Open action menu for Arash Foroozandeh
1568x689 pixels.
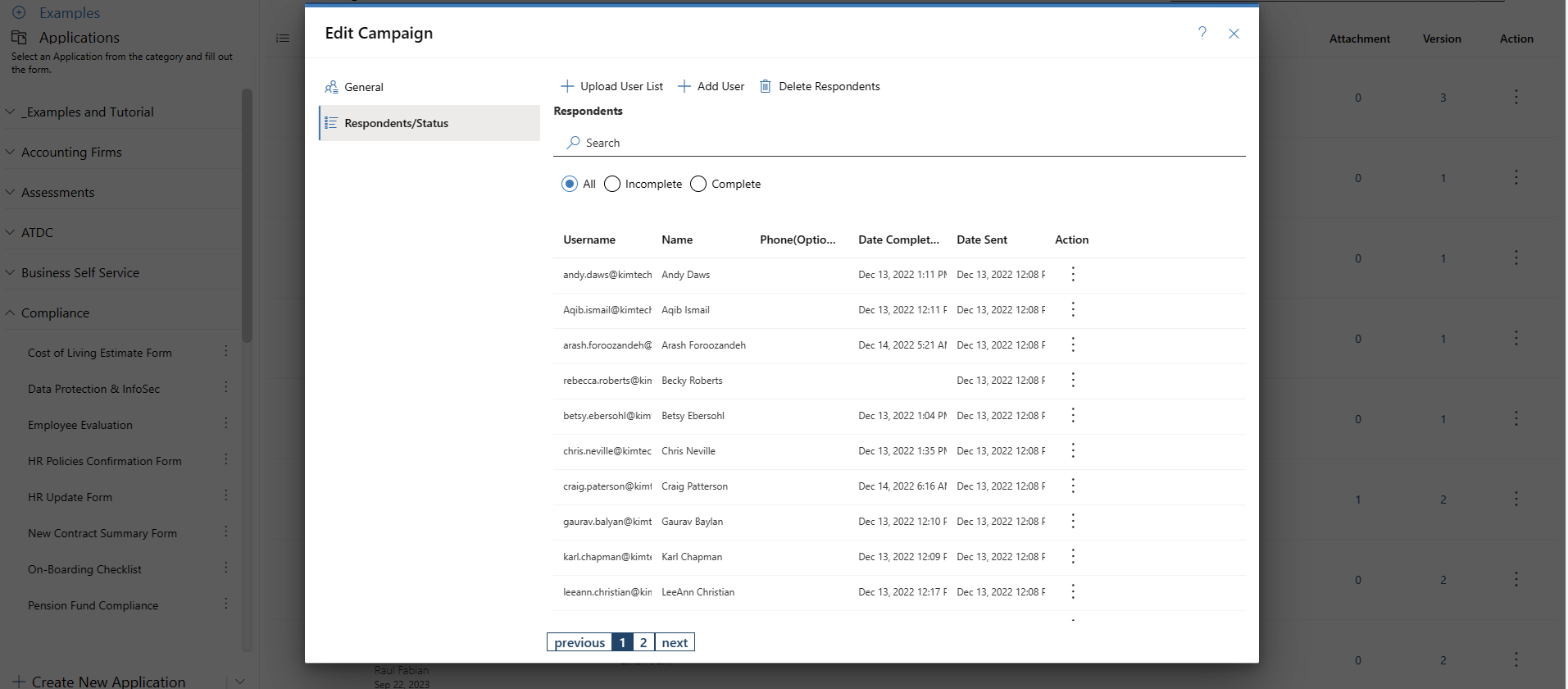[x=1073, y=344]
